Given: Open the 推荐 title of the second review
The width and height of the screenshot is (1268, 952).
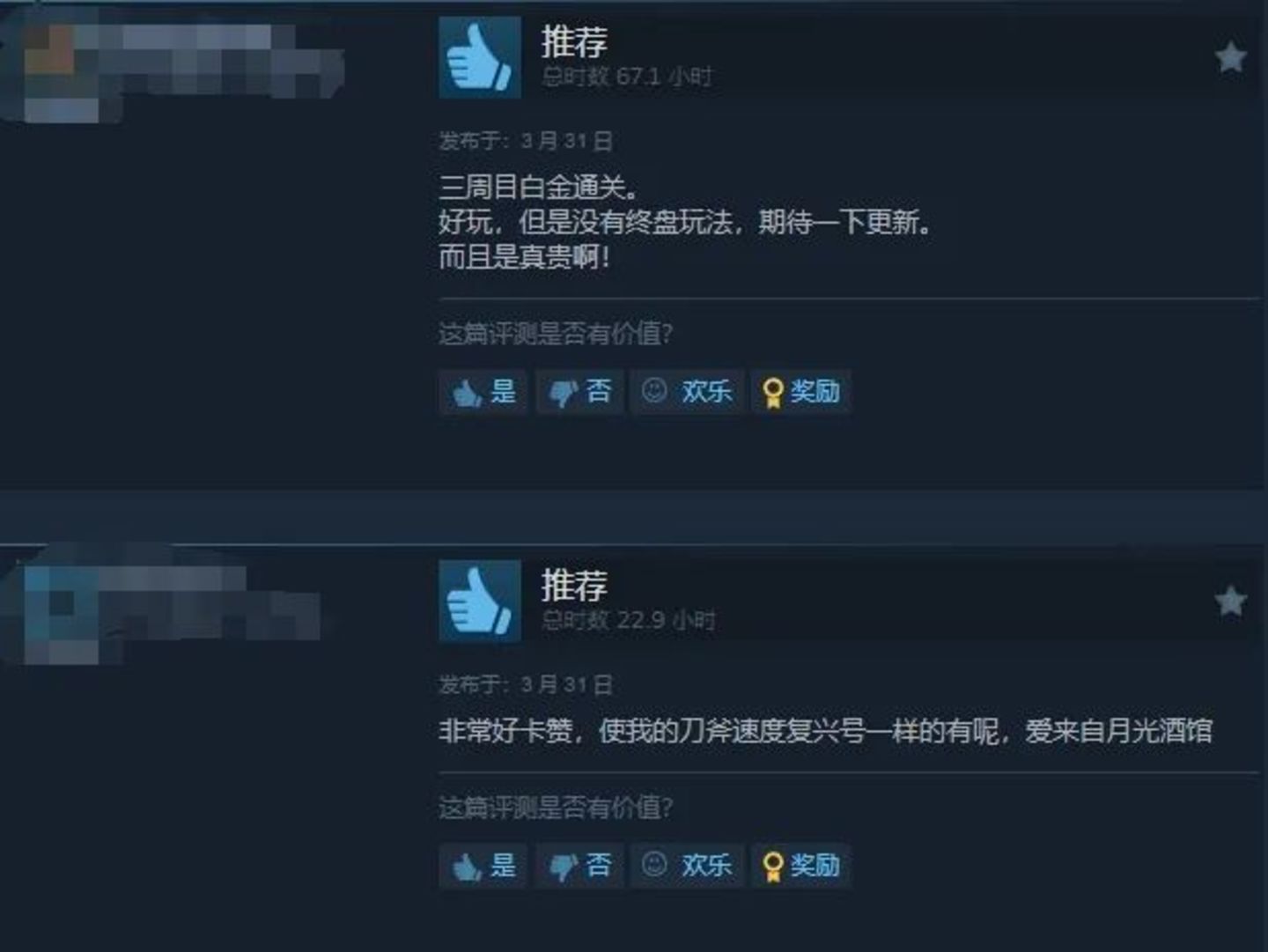Looking at the screenshot, I should click(574, 585).
